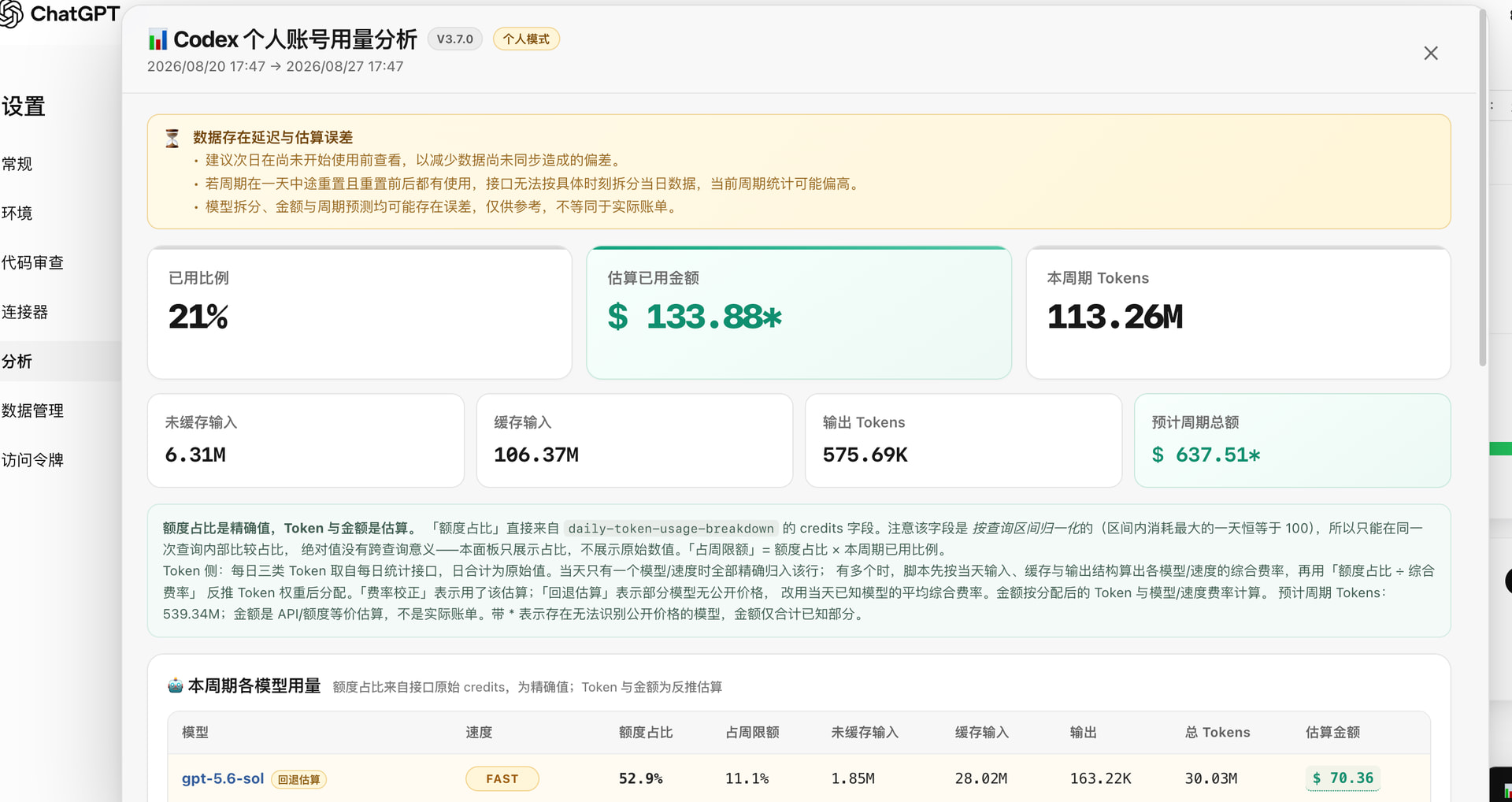Viewport: 1512px width, 802px height.
Task: Select the 分析 sidebar item
Action: click(60, 361)
